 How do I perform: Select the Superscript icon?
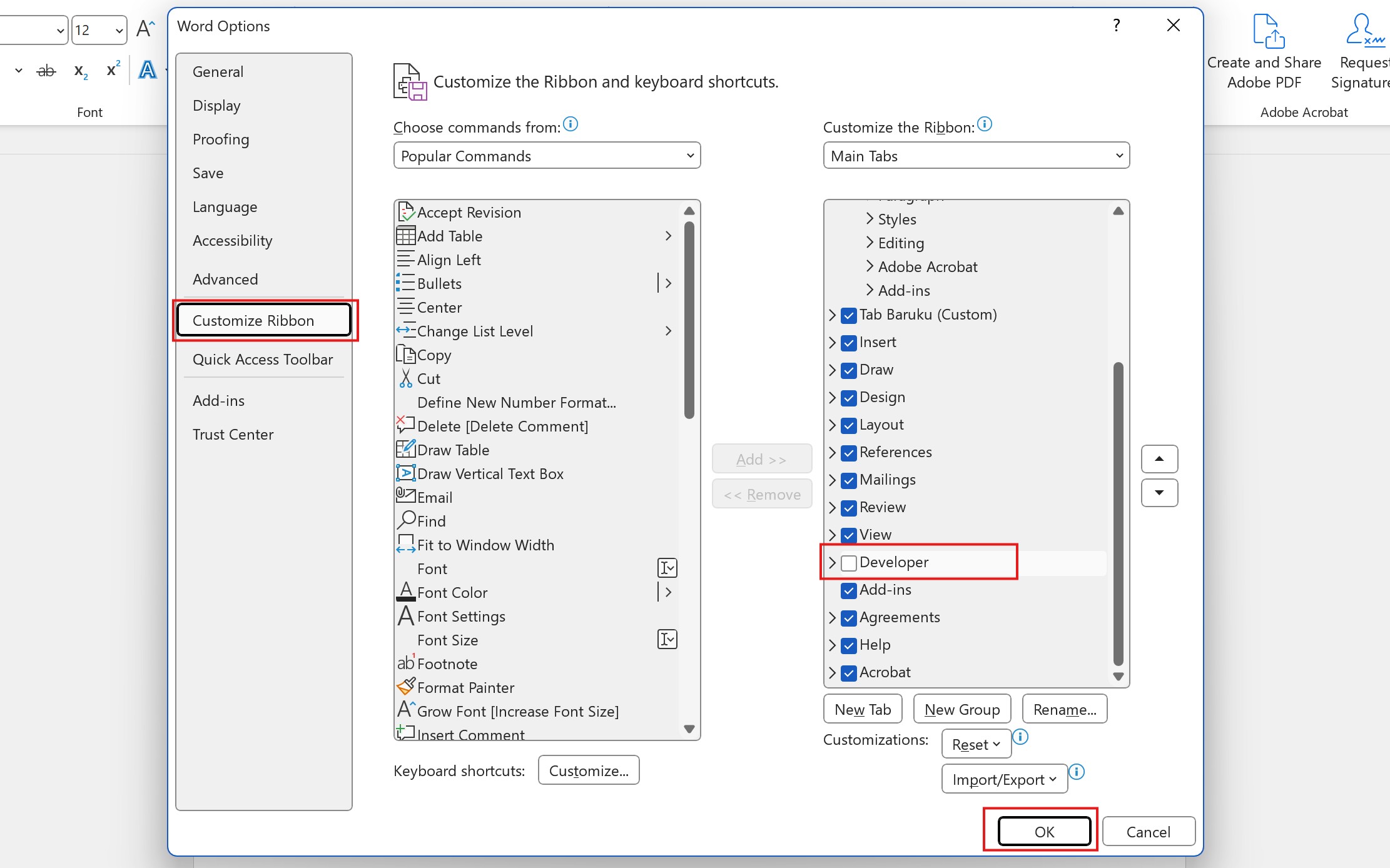pos(111,69)
